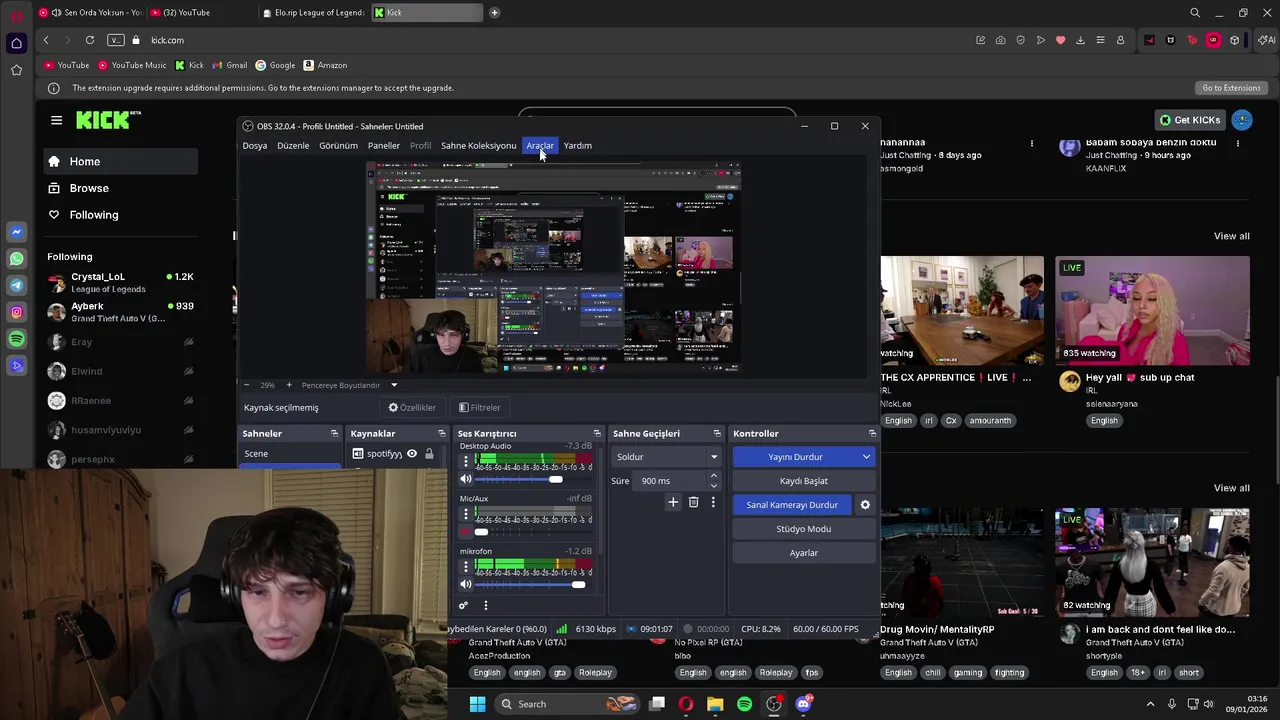This screenshot has height=720, width=1280.
Task: Open mikrofon mixer options menu
Action: (465, 567)
